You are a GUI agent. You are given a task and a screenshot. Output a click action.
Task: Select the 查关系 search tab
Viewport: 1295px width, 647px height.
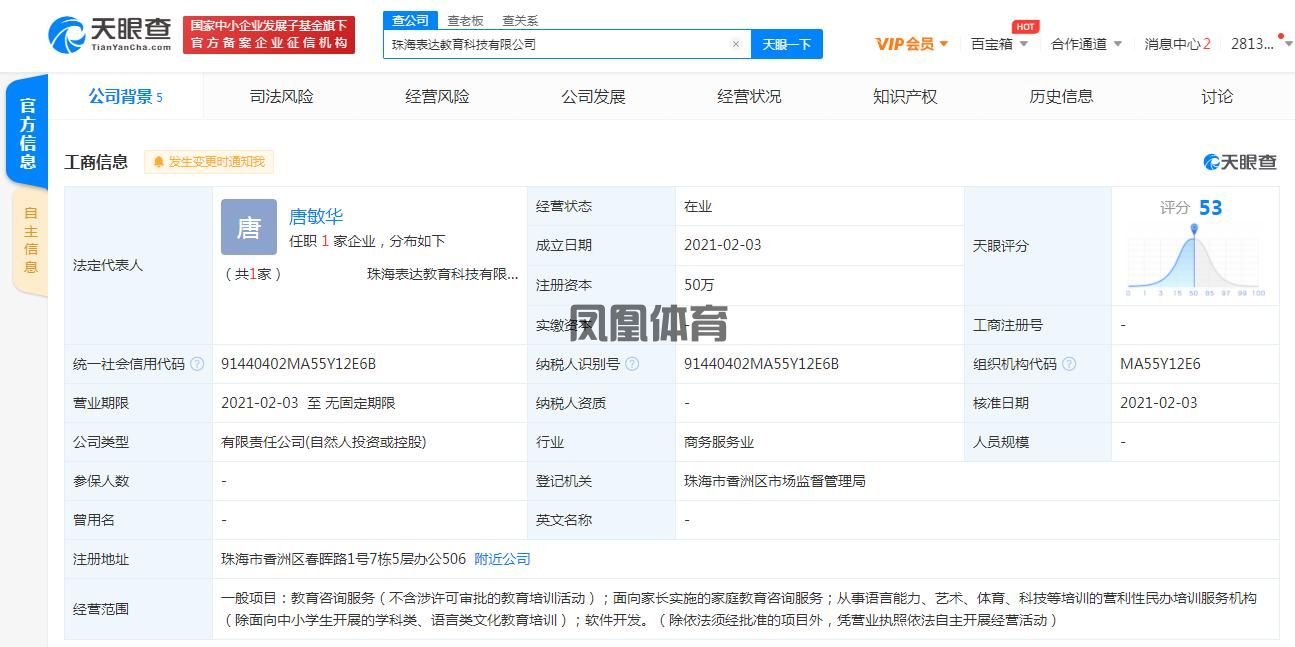519,20
